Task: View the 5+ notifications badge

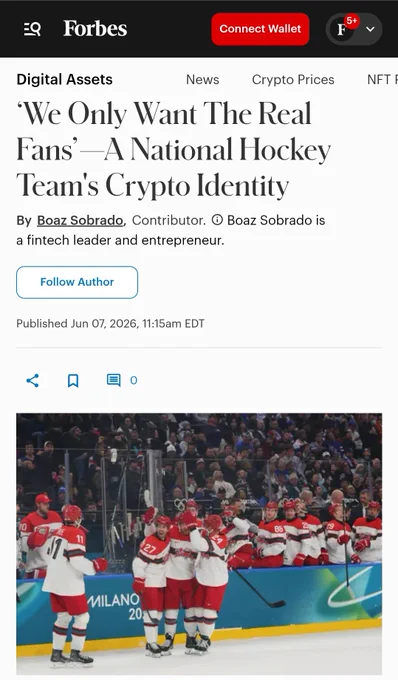Action: click(x=352, y=21)
